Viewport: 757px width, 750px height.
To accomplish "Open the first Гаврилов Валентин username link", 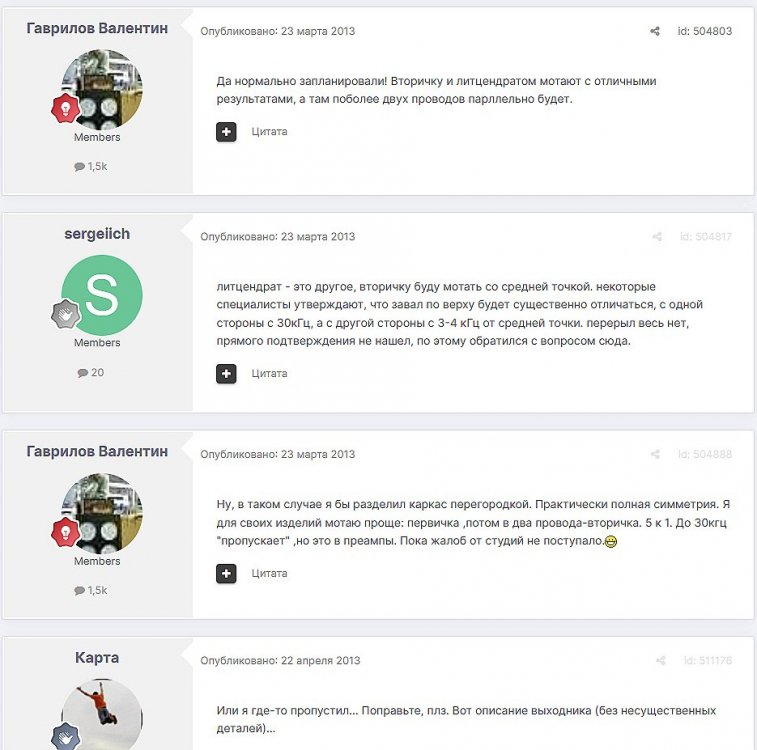I will [97, 28].
